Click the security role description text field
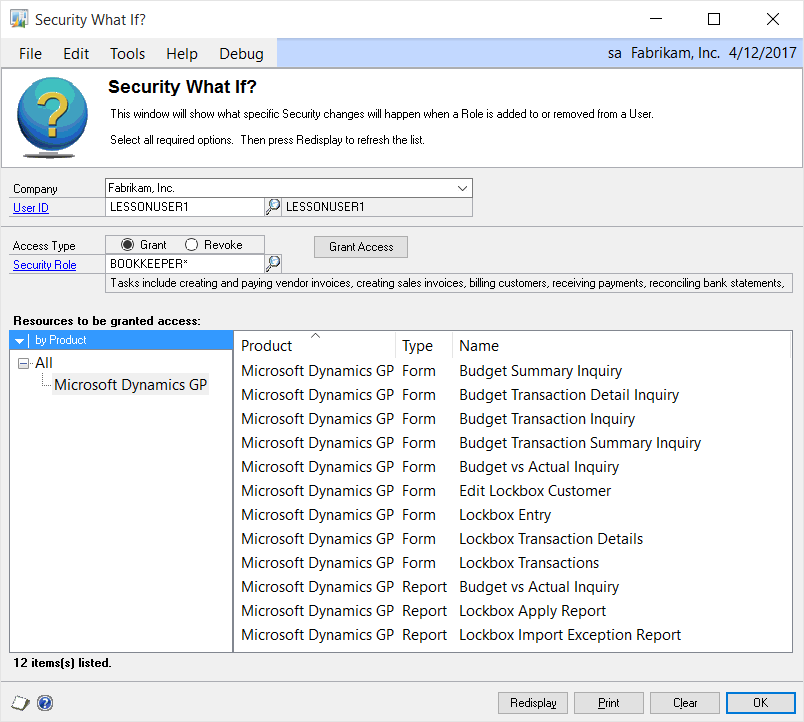The height and width of the screenshot is (722, 804). [449, 283]
